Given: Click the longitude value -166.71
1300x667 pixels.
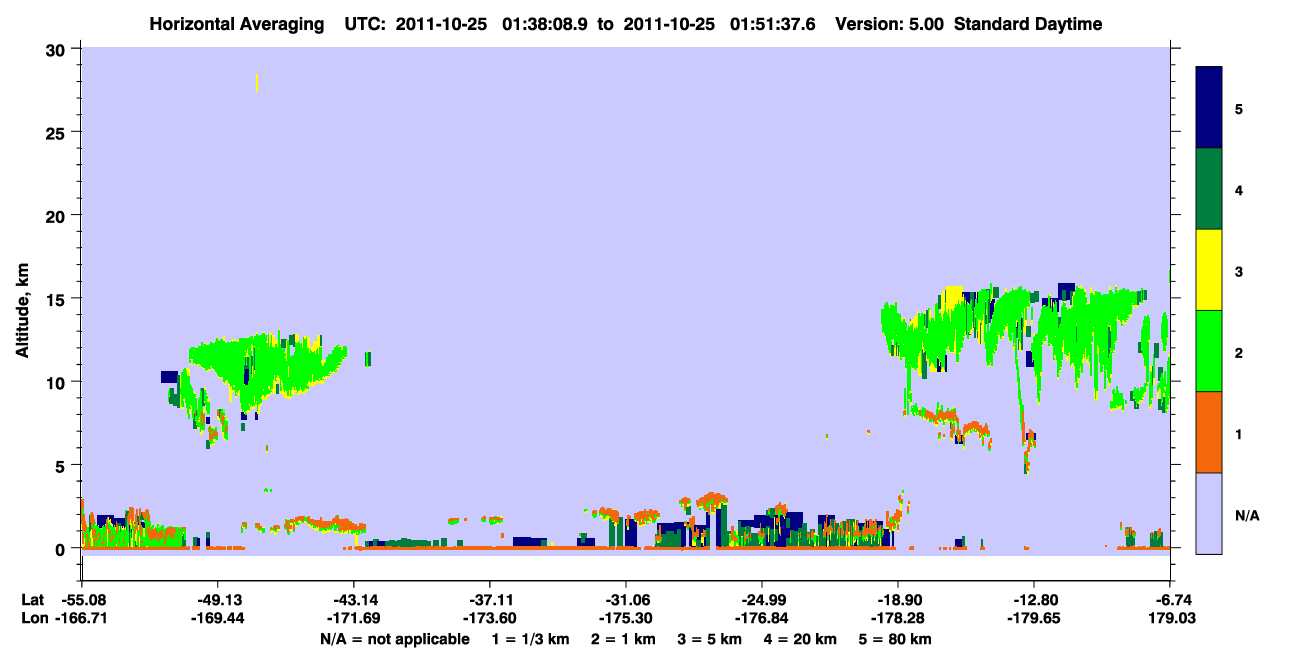Looking at the screenshot, I should point(81,619).
